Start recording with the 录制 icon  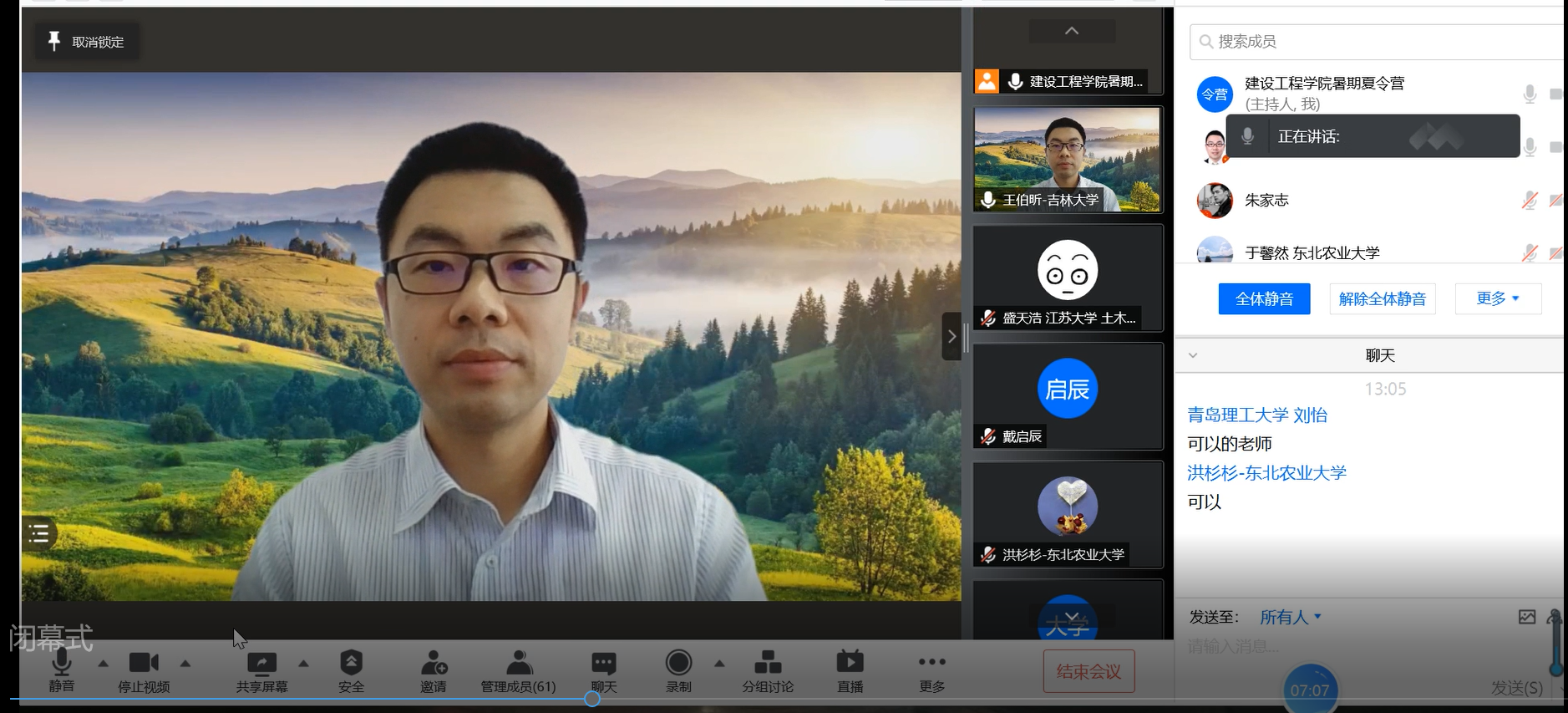[x=678, y=664]
